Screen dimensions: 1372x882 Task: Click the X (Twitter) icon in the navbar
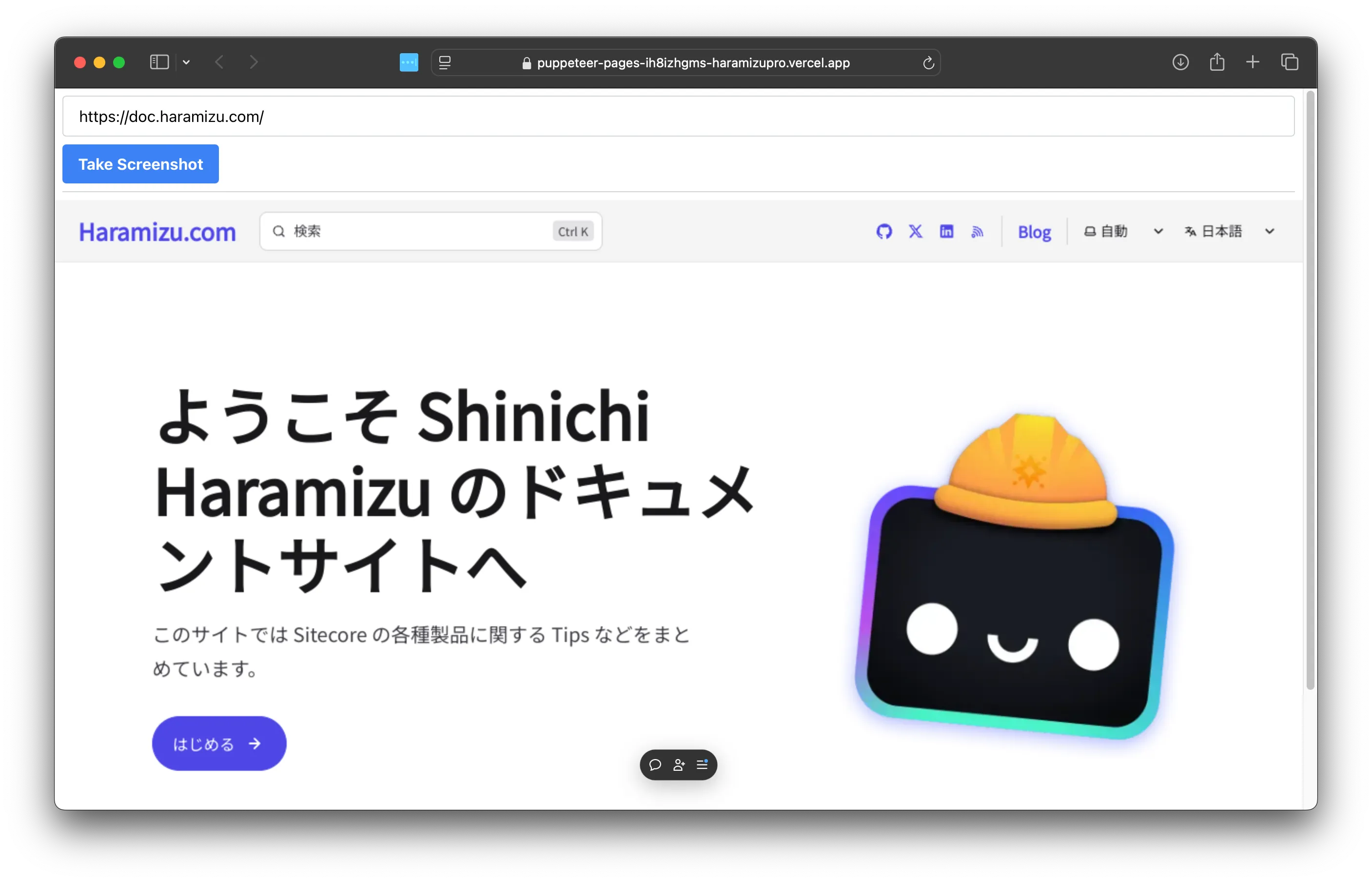pos(914,232)
